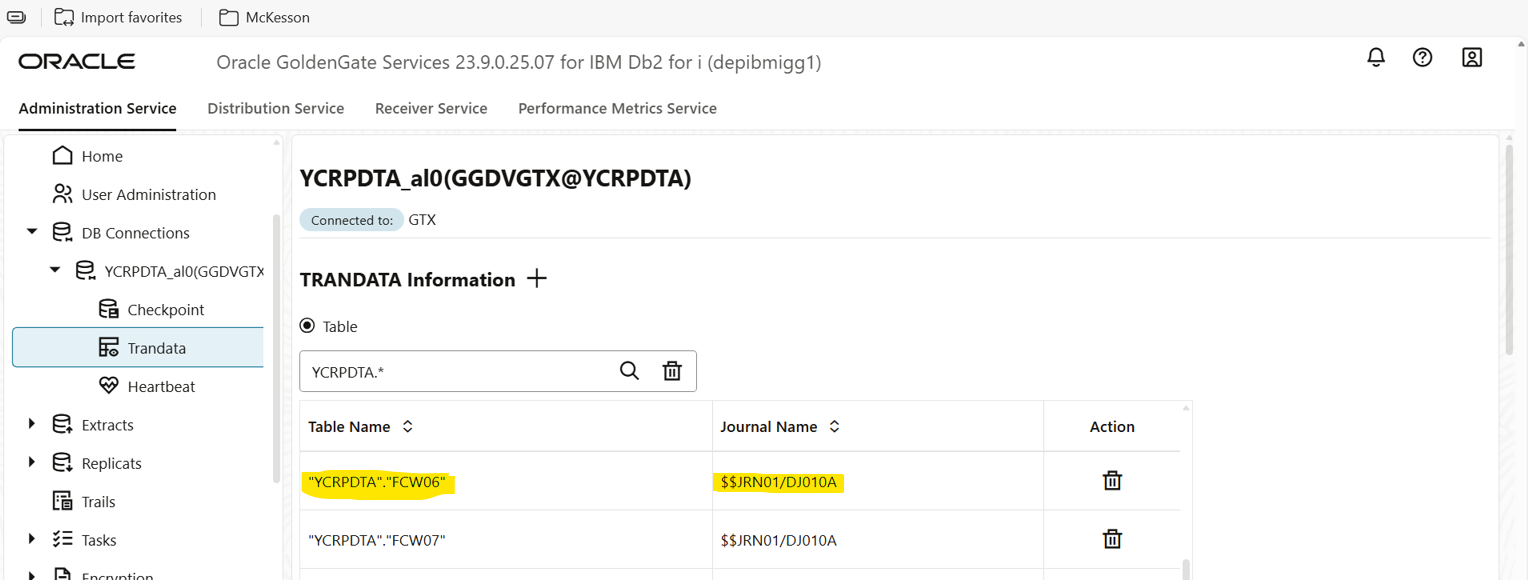
Task: Sort by Journal Name column
Action: coord(834,427)
